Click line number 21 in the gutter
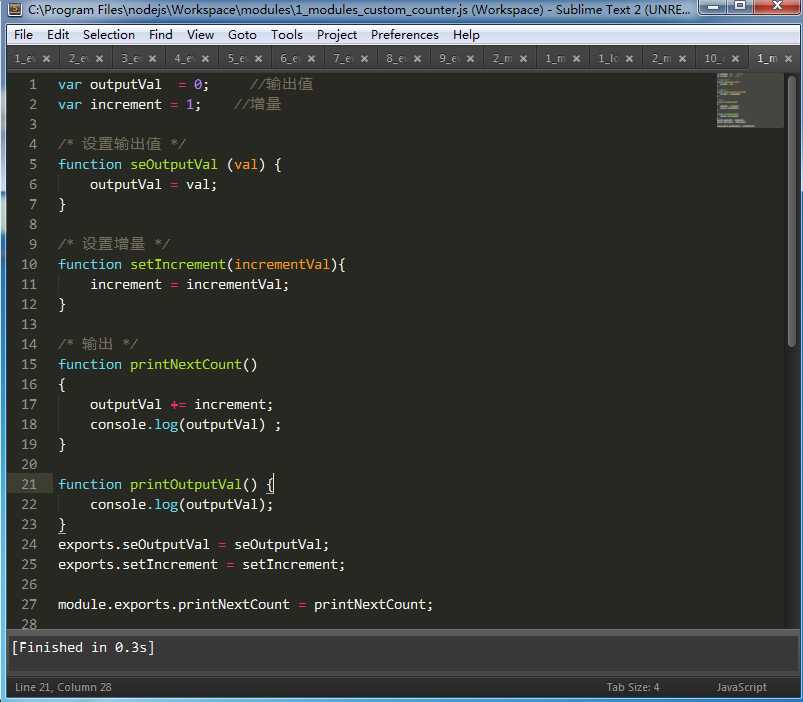This screenshot has width=803, height=702. point(29,484)
